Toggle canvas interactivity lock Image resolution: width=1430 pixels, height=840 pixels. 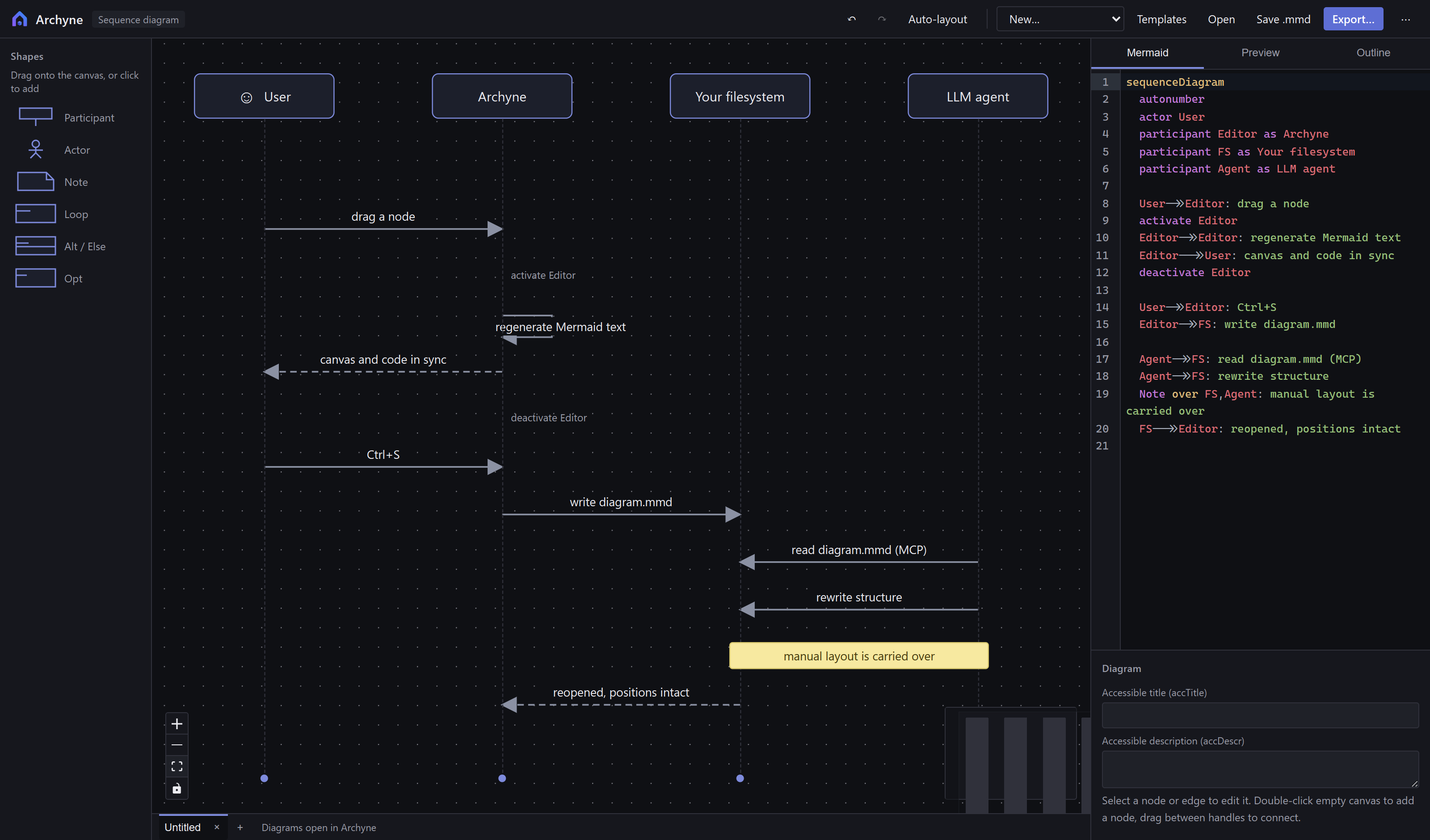pyautogui.click(x=177, y=788)
